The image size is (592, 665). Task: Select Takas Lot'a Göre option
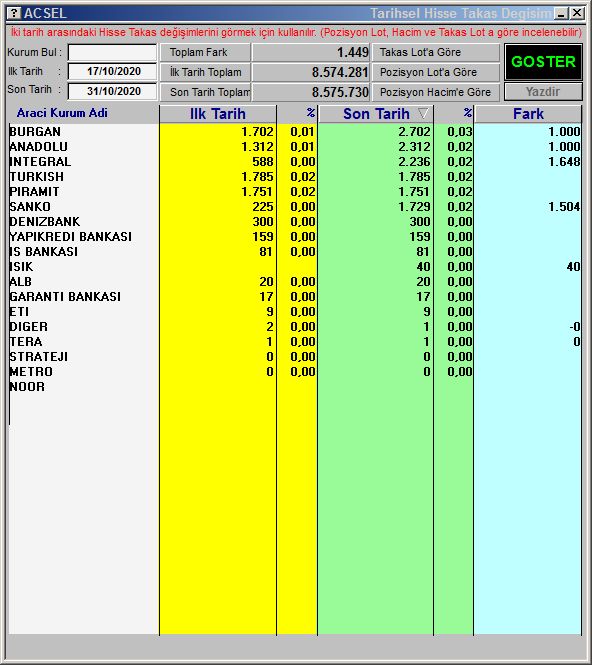pos(436,53)
